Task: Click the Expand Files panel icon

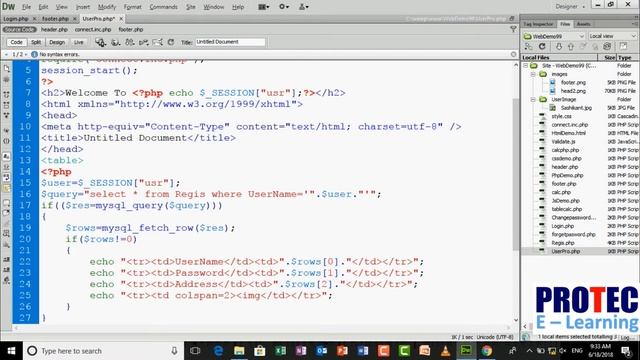Action: coord(623,47)
